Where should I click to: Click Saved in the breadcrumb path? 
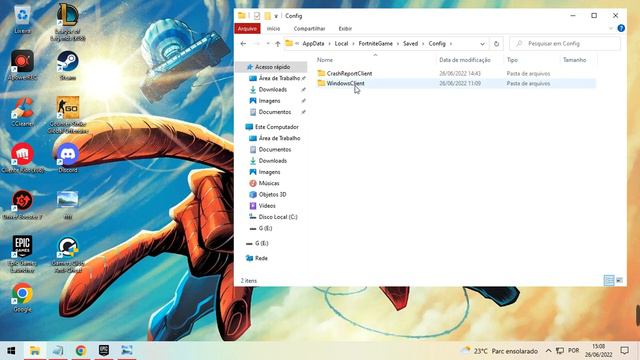coord(410,44)
